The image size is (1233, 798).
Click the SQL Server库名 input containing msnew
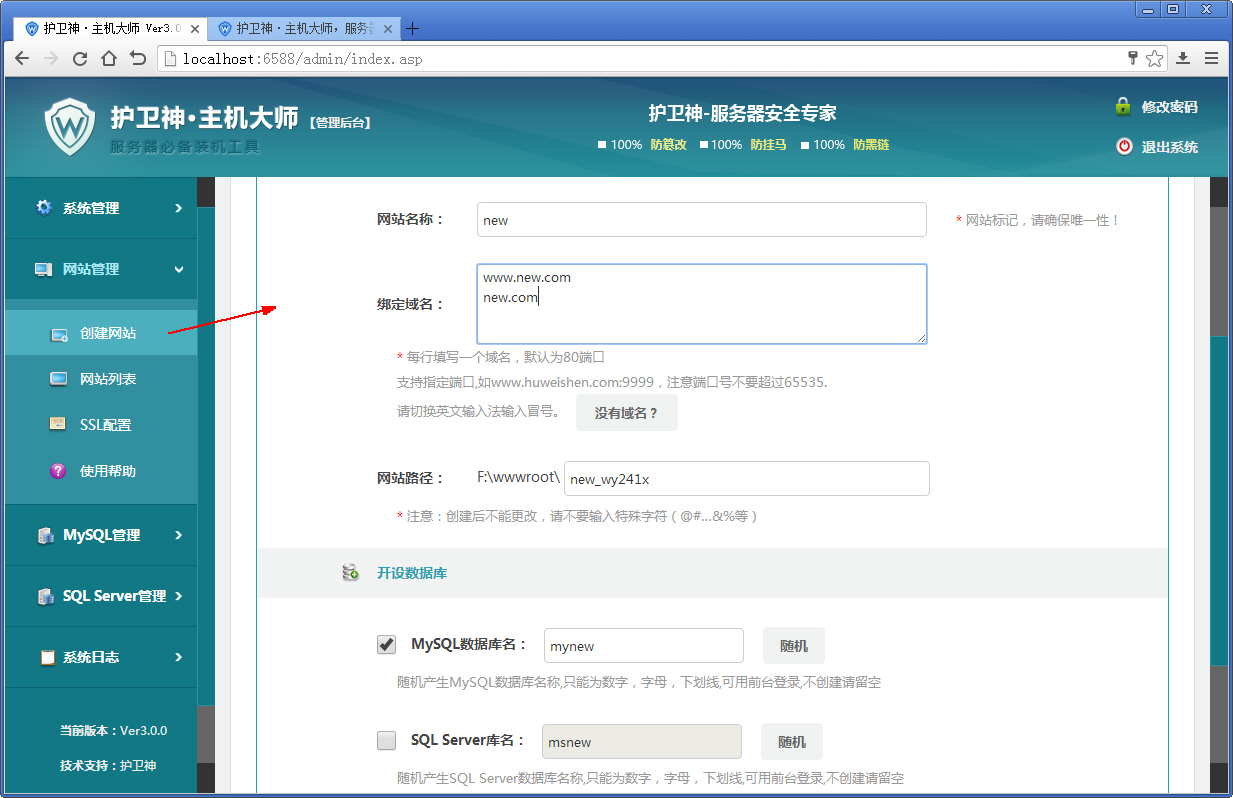642,742
